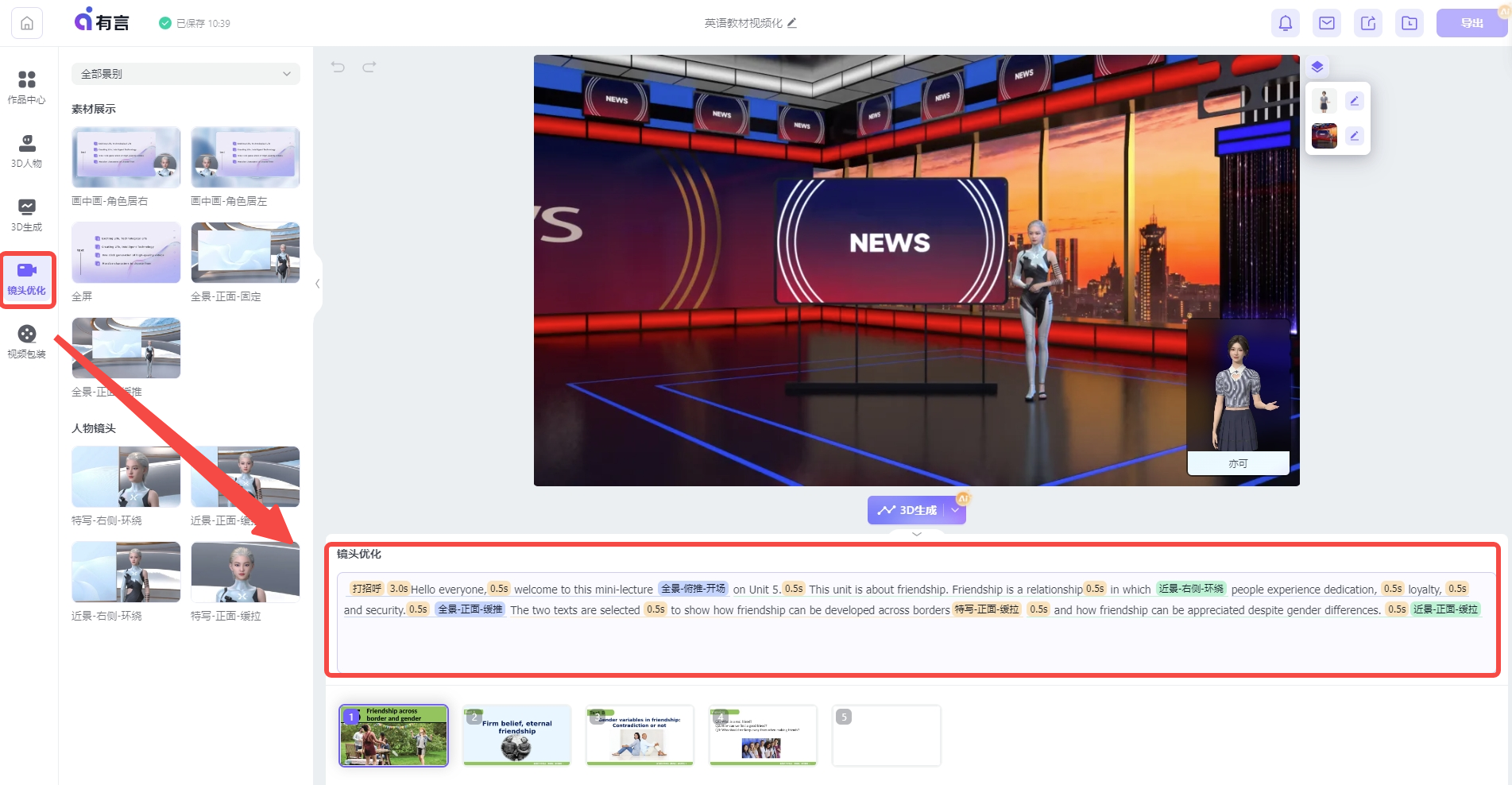Edit the character layer with pencil
1512x785 pixels.
tap(1355, 101)
